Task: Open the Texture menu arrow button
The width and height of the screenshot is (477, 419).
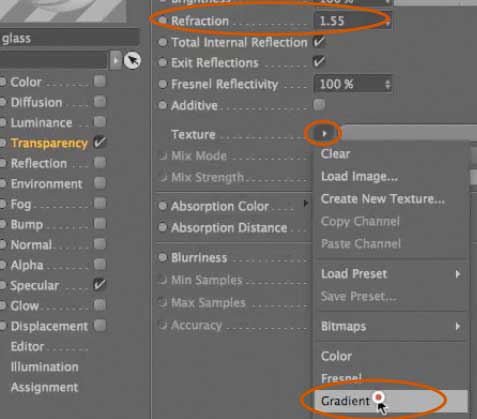Action: 323,134
